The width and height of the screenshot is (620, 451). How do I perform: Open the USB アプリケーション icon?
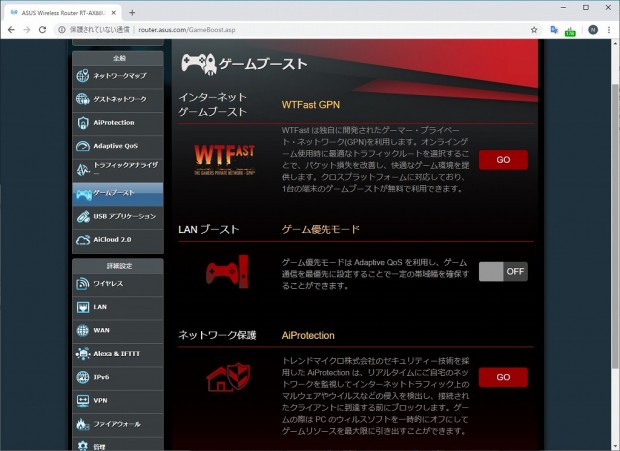tap(83, 216)
